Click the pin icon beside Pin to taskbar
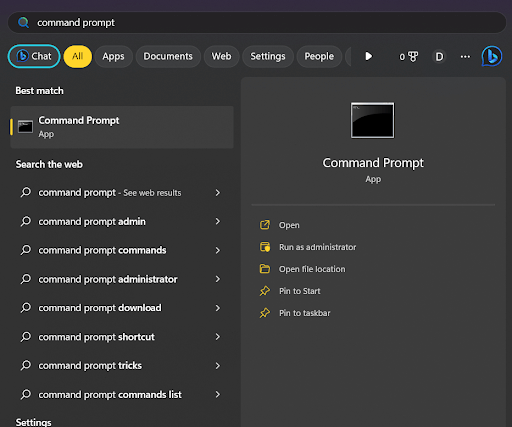512x427 pixels. coord(265,313)
